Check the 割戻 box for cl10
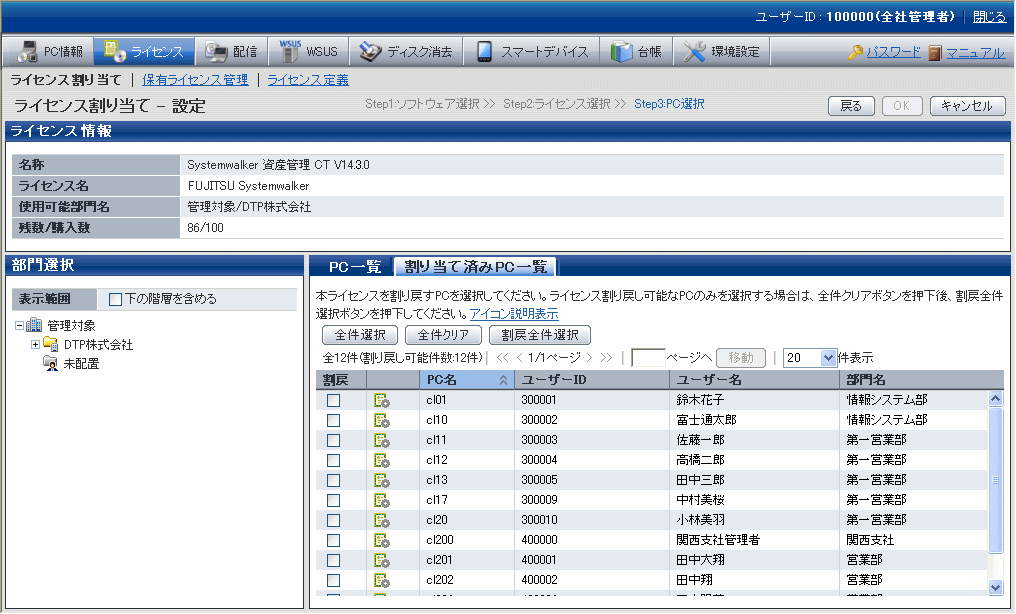1016x614 pixels. (x=334, y=420)
